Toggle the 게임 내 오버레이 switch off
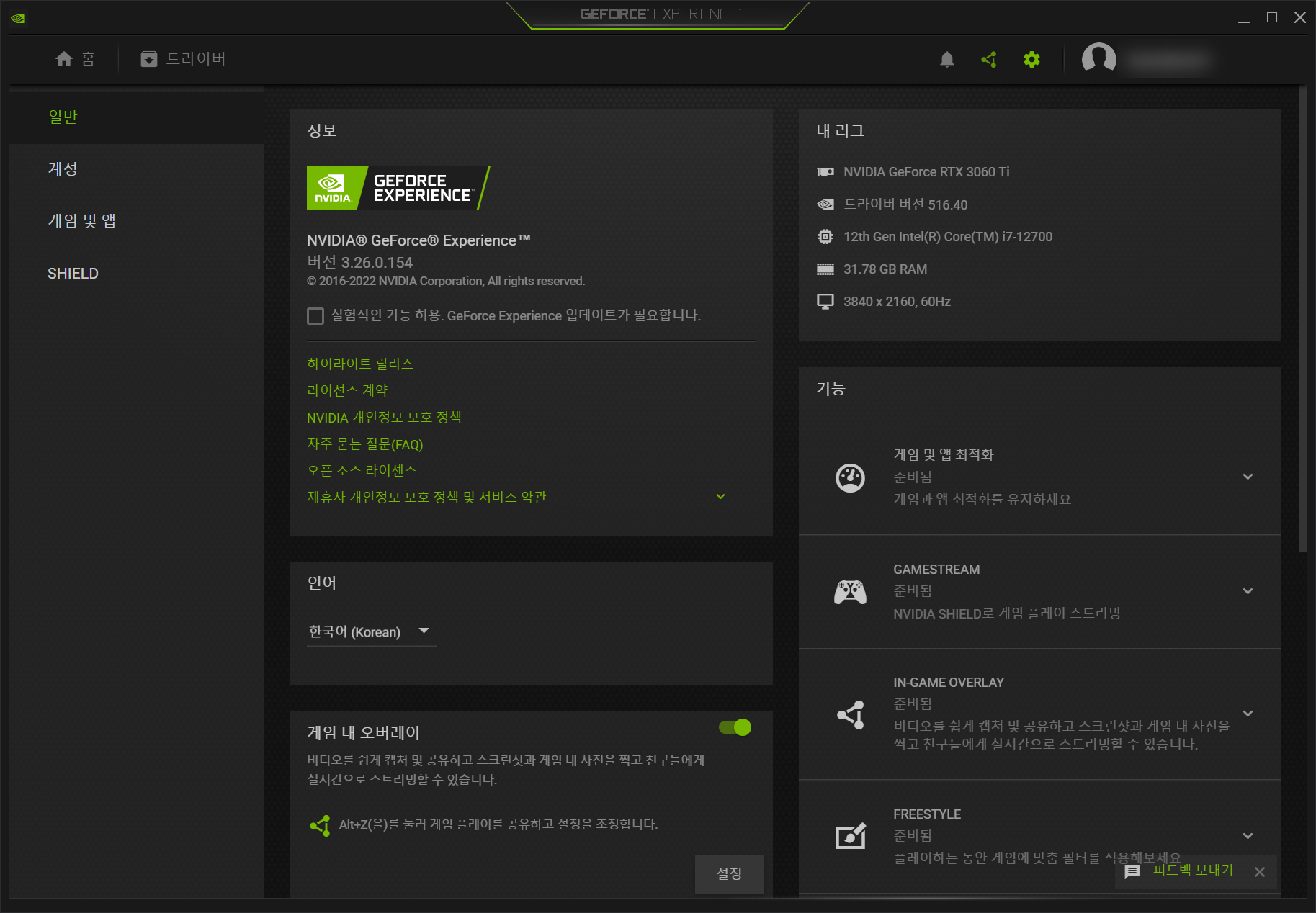Viewport: 1316px width, 913px height. point(735,727)
